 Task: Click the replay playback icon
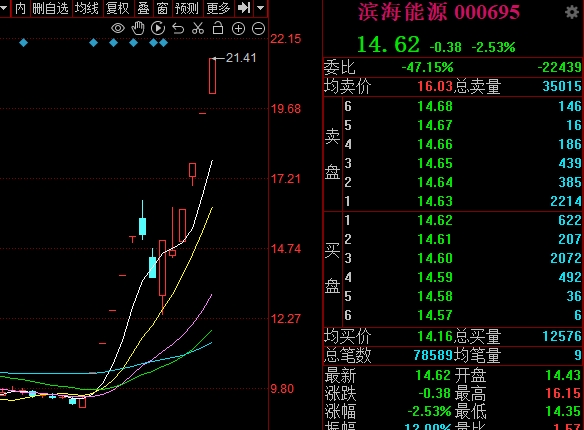coord(158,28)
